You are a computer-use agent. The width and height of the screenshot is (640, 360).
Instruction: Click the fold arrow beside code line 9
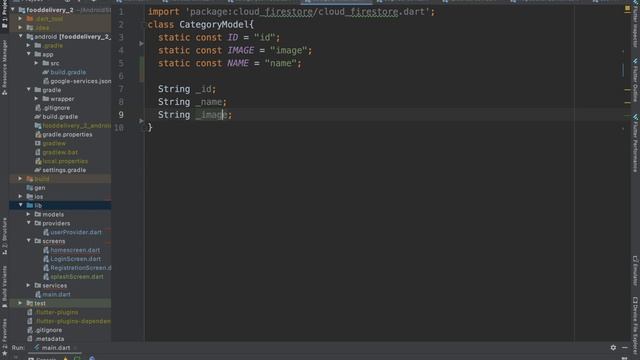point(141,121)
